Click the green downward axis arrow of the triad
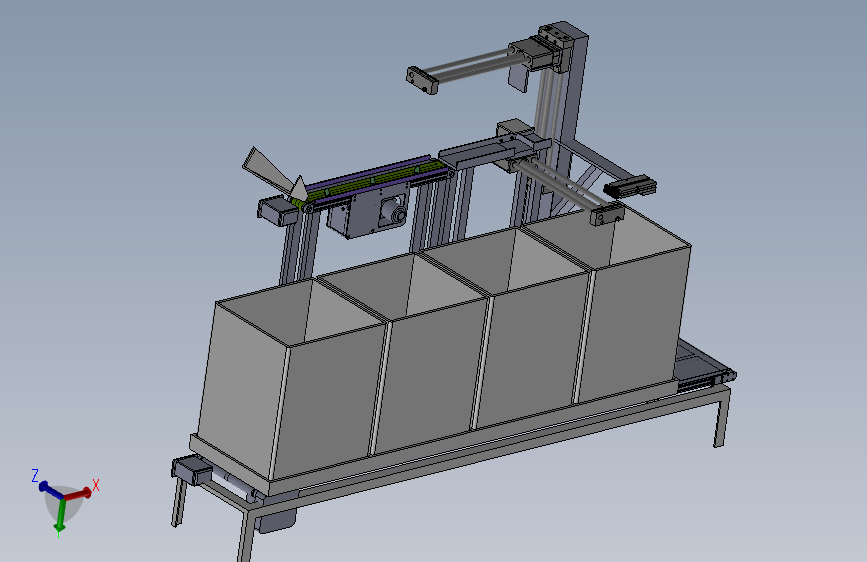Image resolution: width=867 pixels, height=562 pixels. (x=60, y=517)
